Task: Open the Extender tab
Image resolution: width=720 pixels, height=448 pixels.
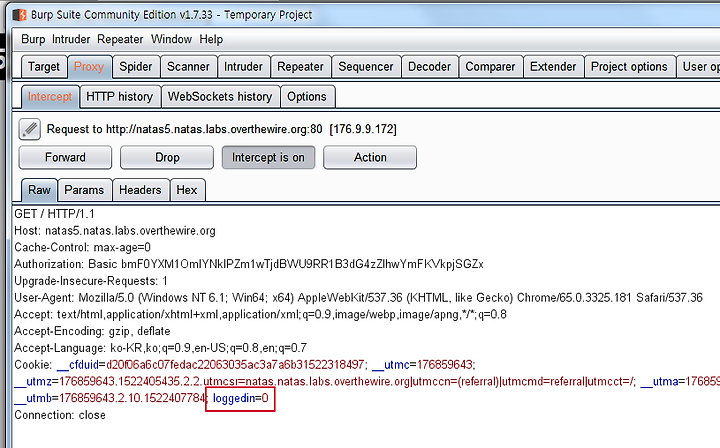Action: [x=553, y=67]
